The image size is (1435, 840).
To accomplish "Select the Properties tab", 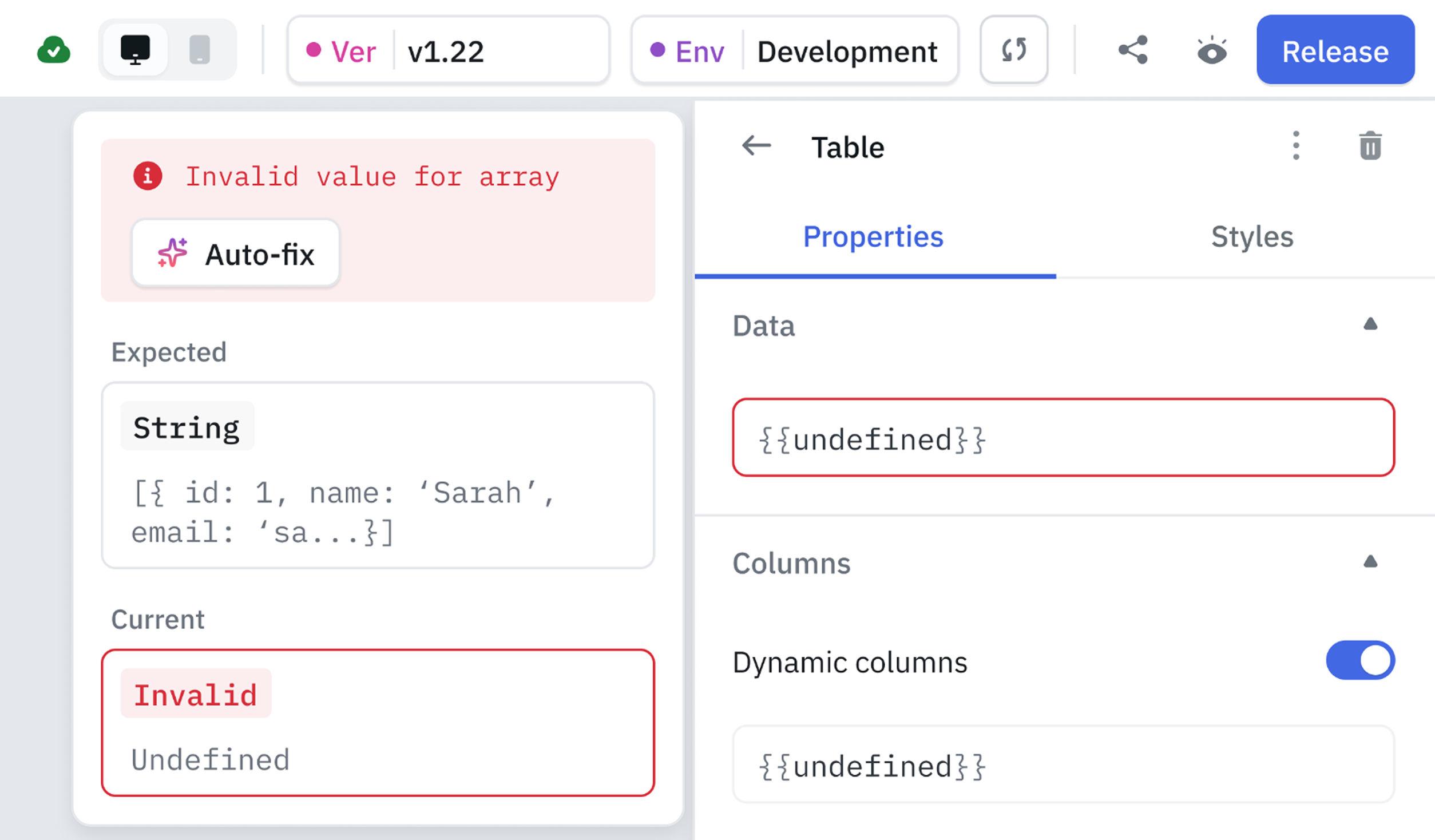I will click(874, 236).
